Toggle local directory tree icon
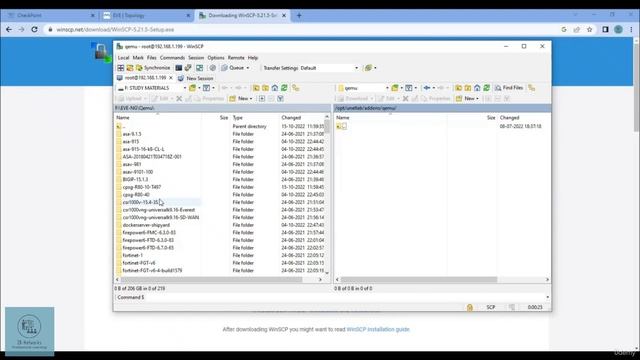The height and width of the screenshot is (360, 640). tap(296, 88)
